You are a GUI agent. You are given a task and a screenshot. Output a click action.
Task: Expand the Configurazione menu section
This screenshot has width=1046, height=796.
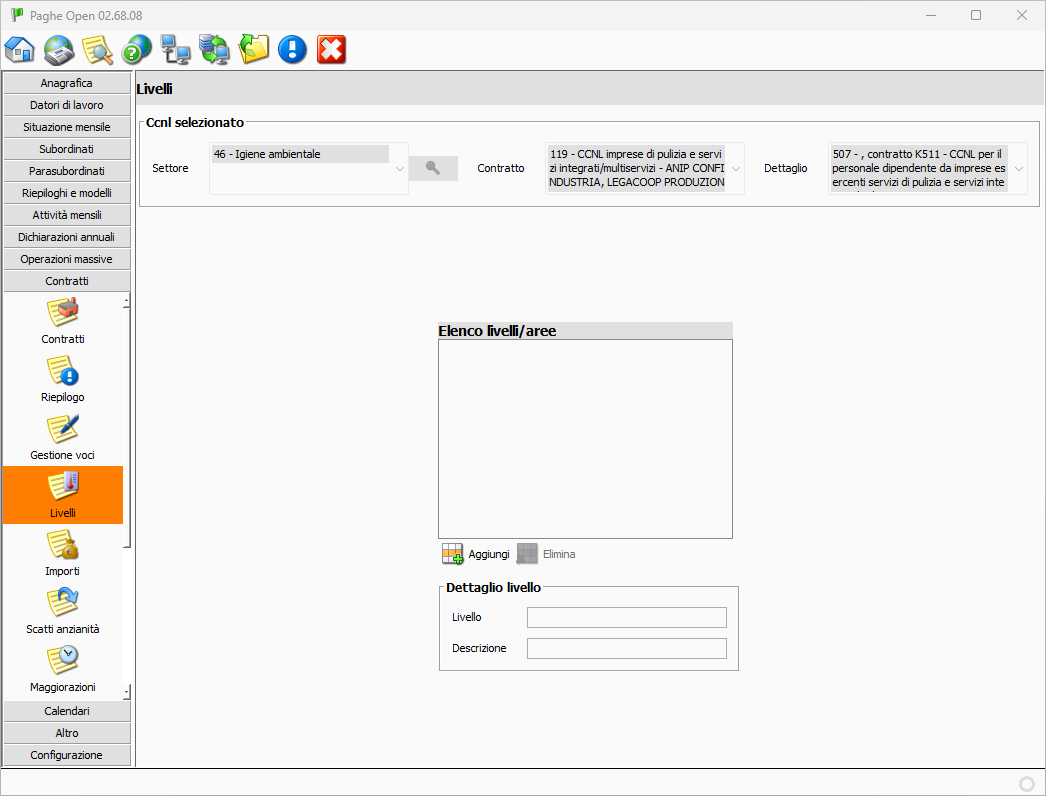[x=67, y=755]
